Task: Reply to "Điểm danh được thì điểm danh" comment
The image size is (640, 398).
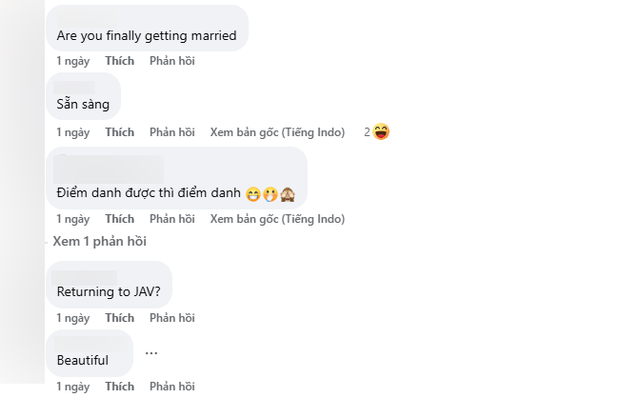Action: (x=172, y=219)
